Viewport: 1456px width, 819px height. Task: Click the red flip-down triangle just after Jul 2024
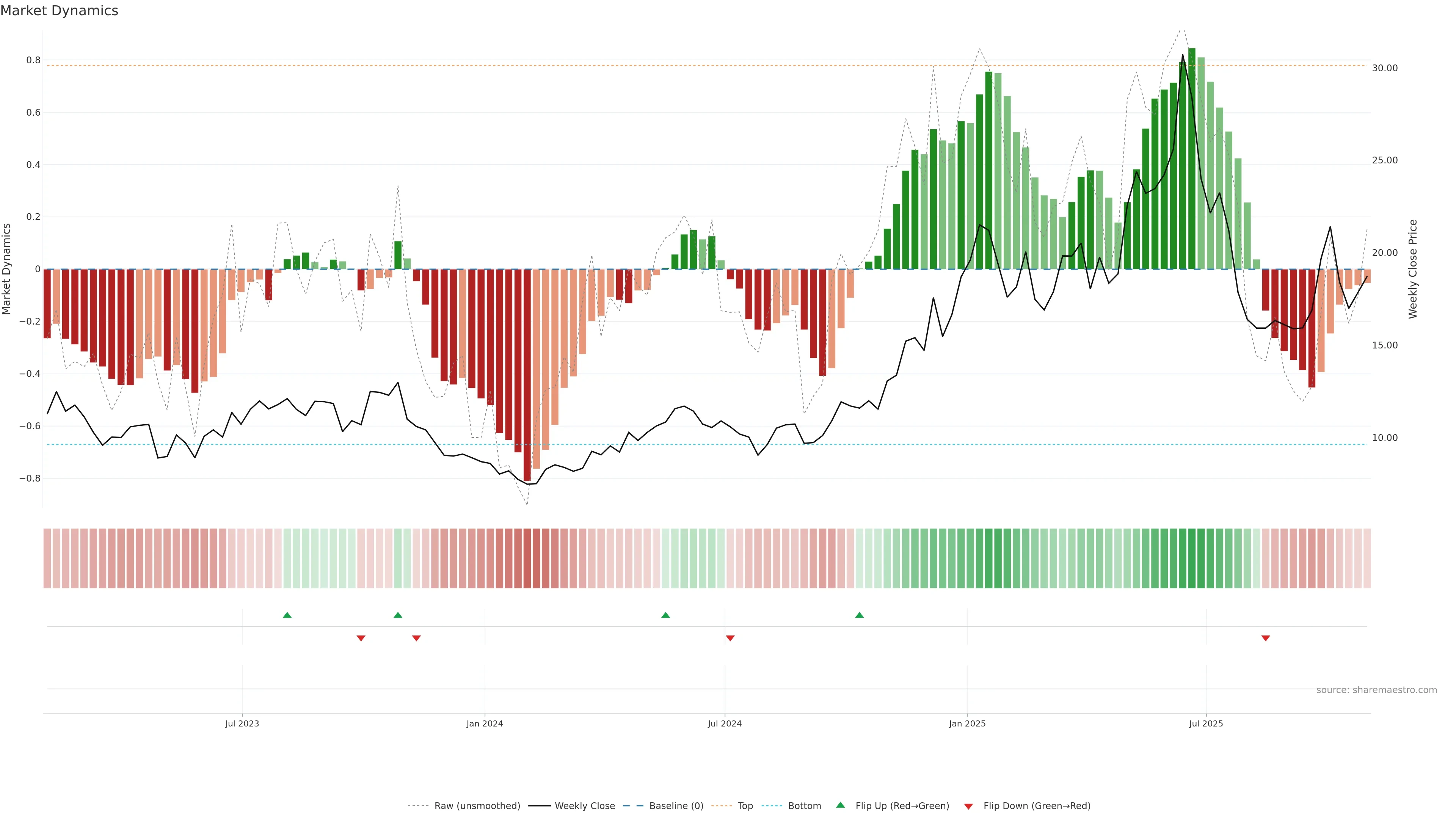point(730,638)
